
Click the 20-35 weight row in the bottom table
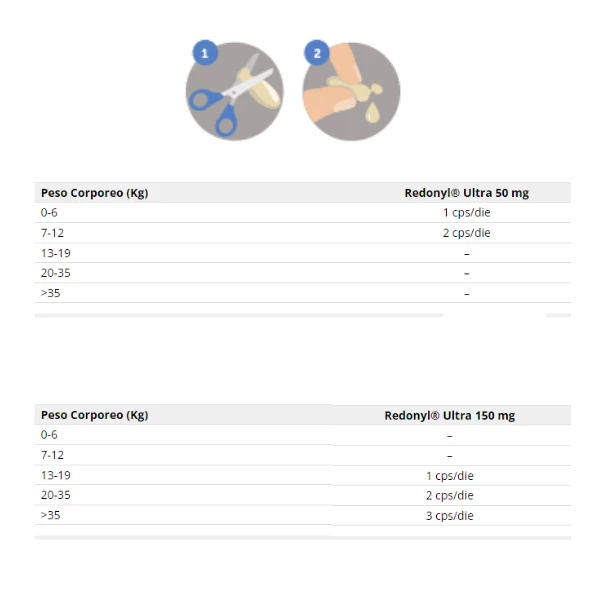click(55, 495)
